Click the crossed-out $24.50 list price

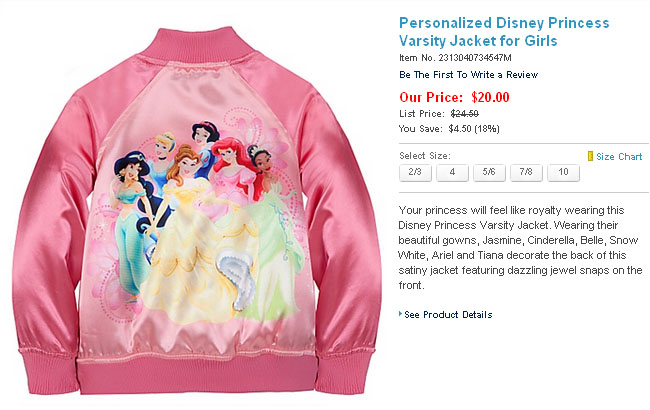(465, 114)
